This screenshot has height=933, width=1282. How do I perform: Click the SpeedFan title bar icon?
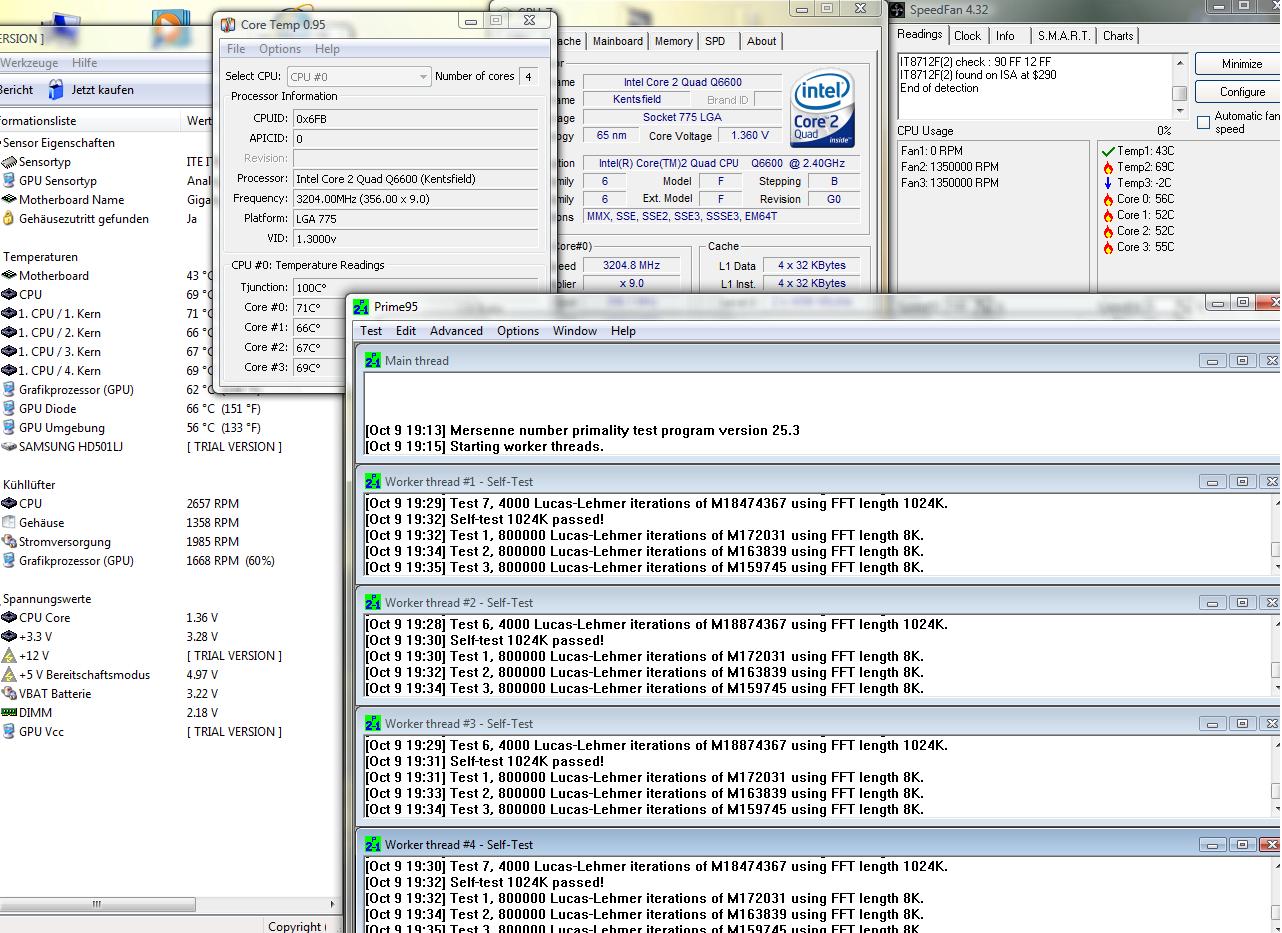click(x=898, y=10)
